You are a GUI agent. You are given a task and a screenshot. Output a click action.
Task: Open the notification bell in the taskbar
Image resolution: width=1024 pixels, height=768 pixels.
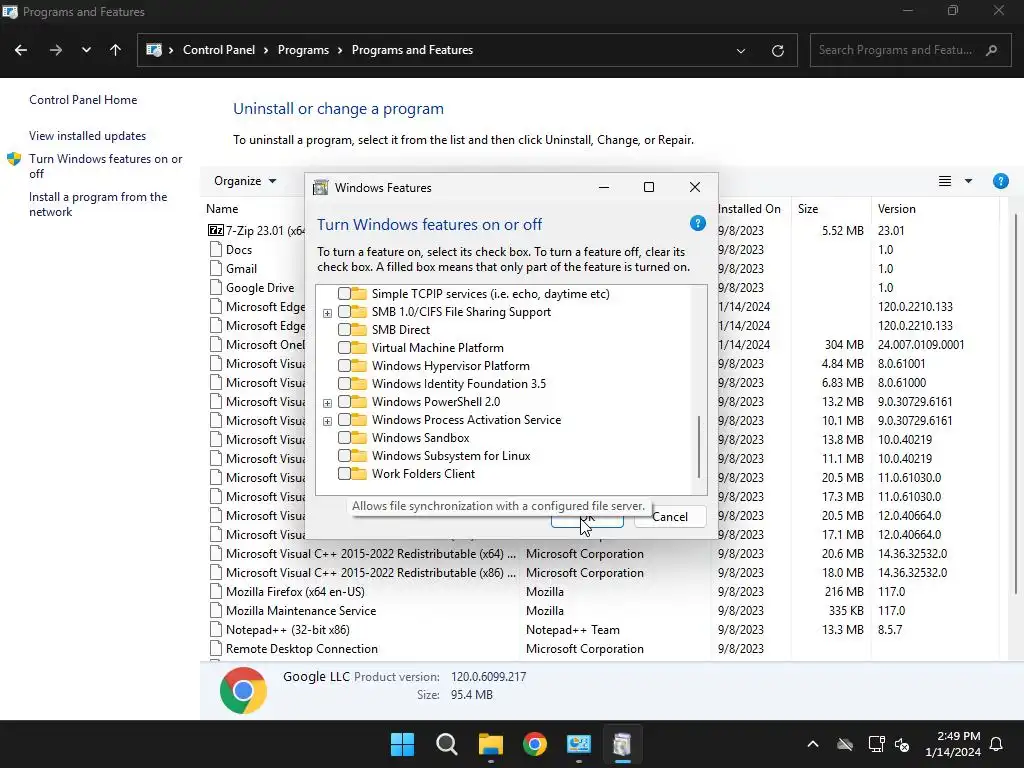(x=997, y=744)
